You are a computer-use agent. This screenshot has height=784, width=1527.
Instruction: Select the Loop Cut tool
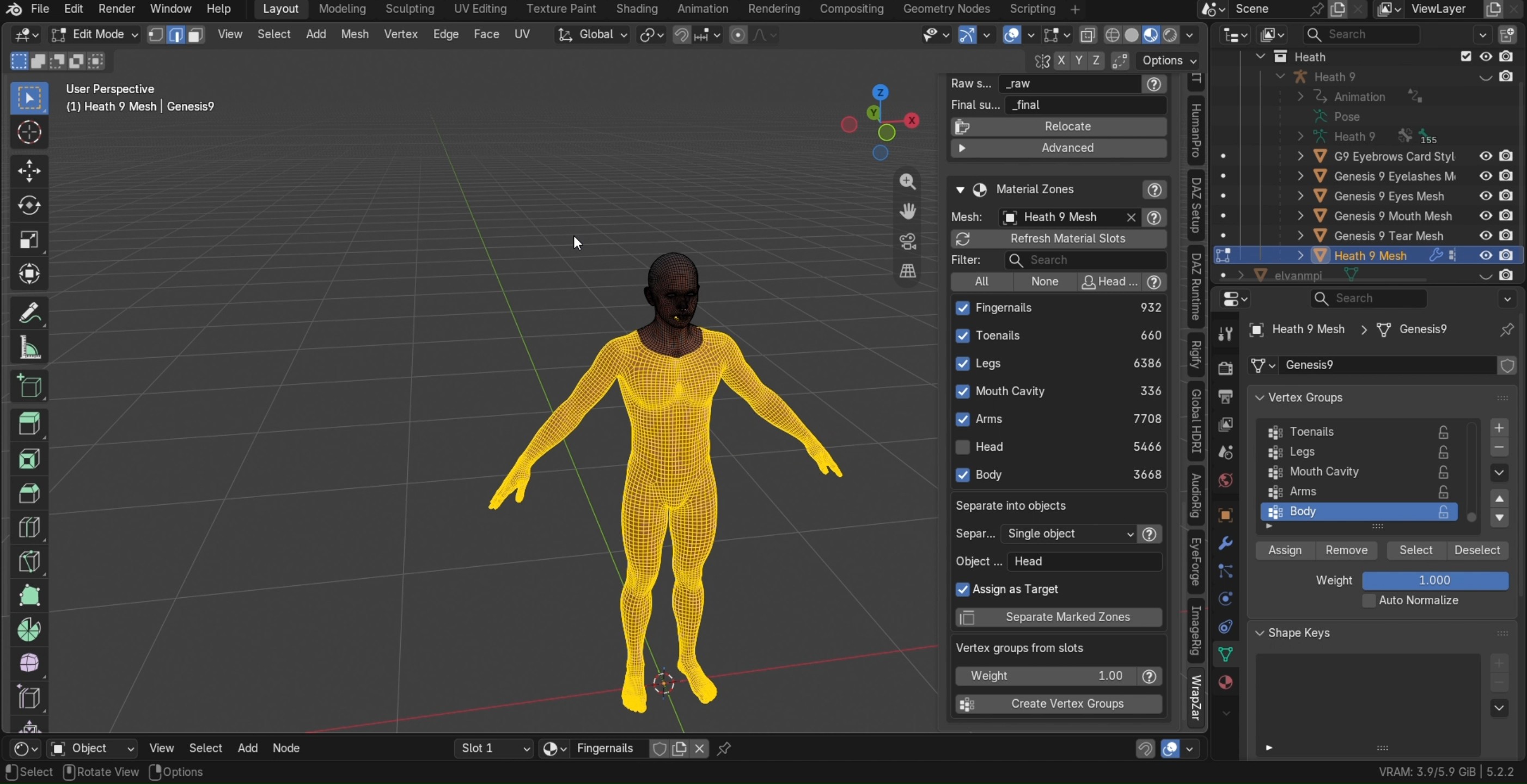pos(29,528)
